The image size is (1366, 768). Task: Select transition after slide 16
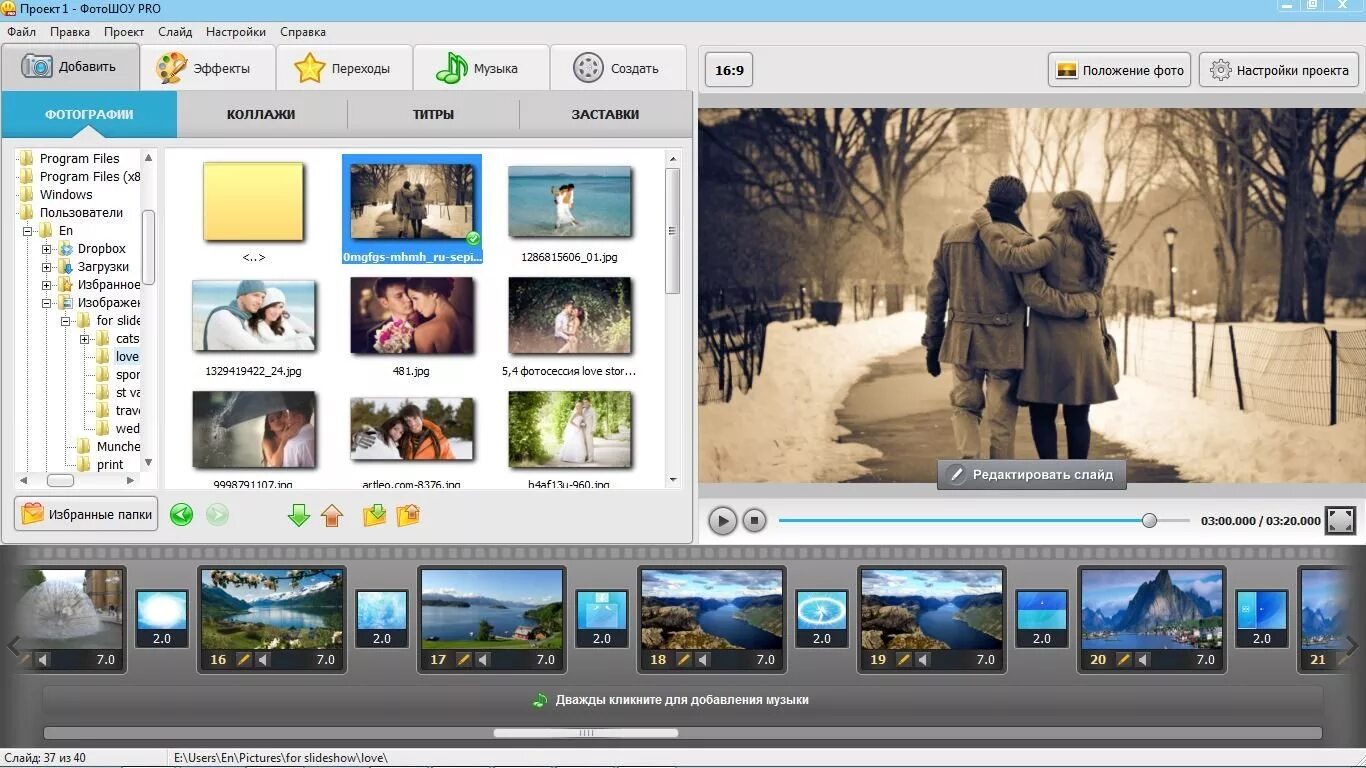(x=382, y=618)
